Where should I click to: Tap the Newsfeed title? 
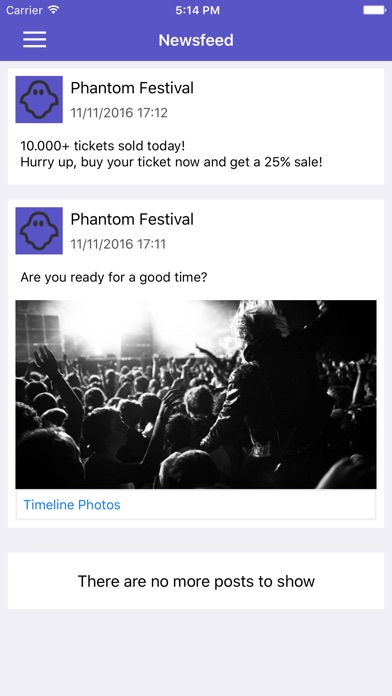pos(196,40)
